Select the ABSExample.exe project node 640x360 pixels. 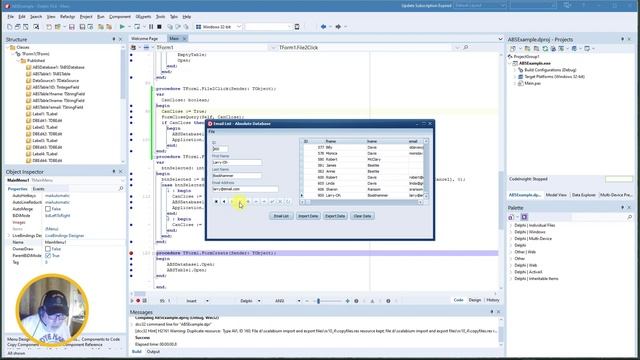(535, 63)
